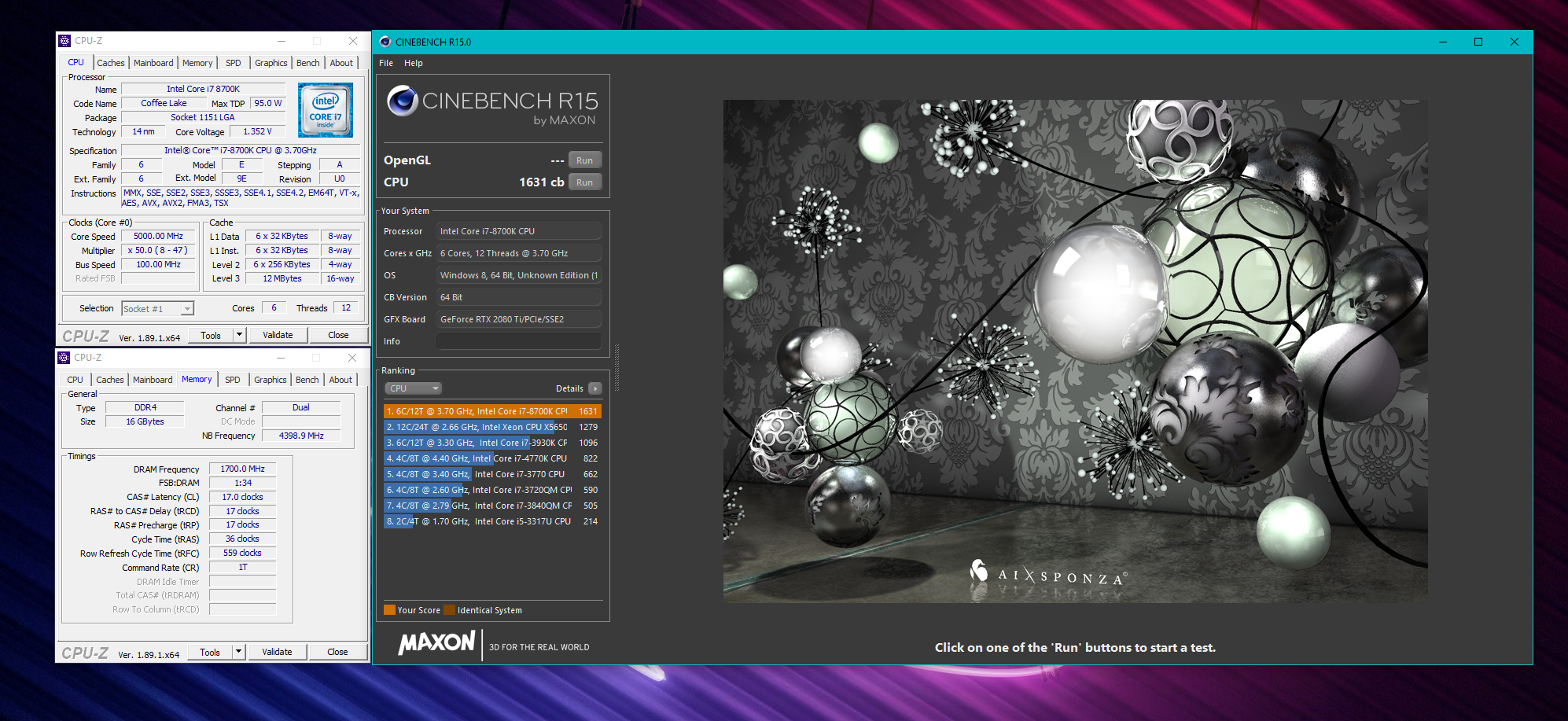The height and width of the screenshot is (721, 1568).
Task: Click the NB Frequency value 4398.9 MHz
Action: 301,436
